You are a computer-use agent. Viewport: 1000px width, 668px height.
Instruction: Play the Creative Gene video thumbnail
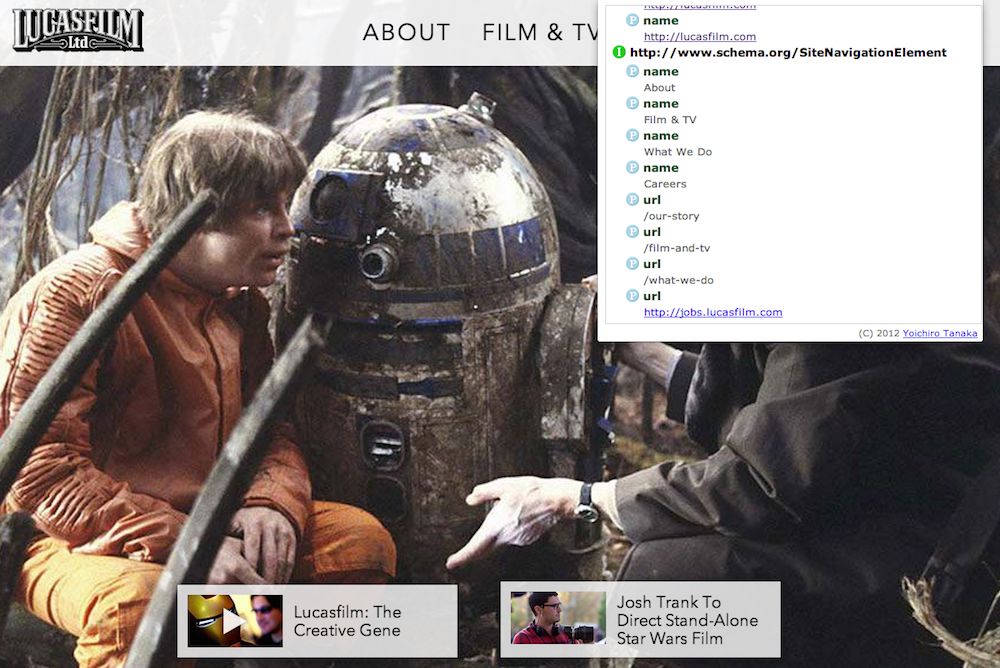[x=235, y=621]
